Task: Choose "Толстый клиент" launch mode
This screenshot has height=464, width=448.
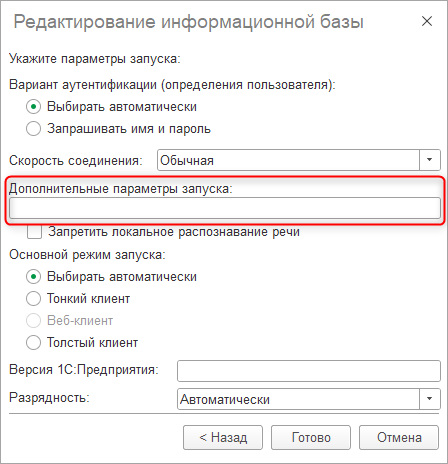Action: (x=33, y=342)
